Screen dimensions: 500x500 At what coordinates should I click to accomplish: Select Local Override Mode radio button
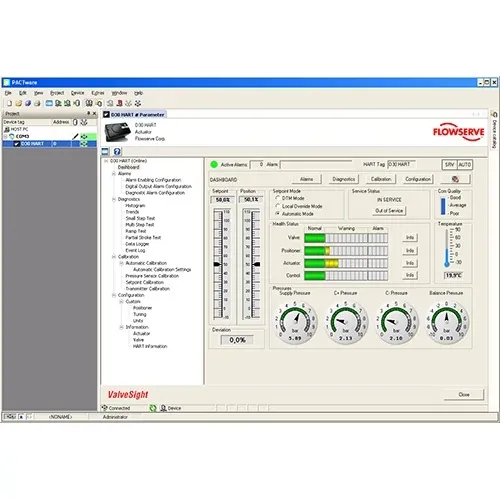(x=277, y=206)
